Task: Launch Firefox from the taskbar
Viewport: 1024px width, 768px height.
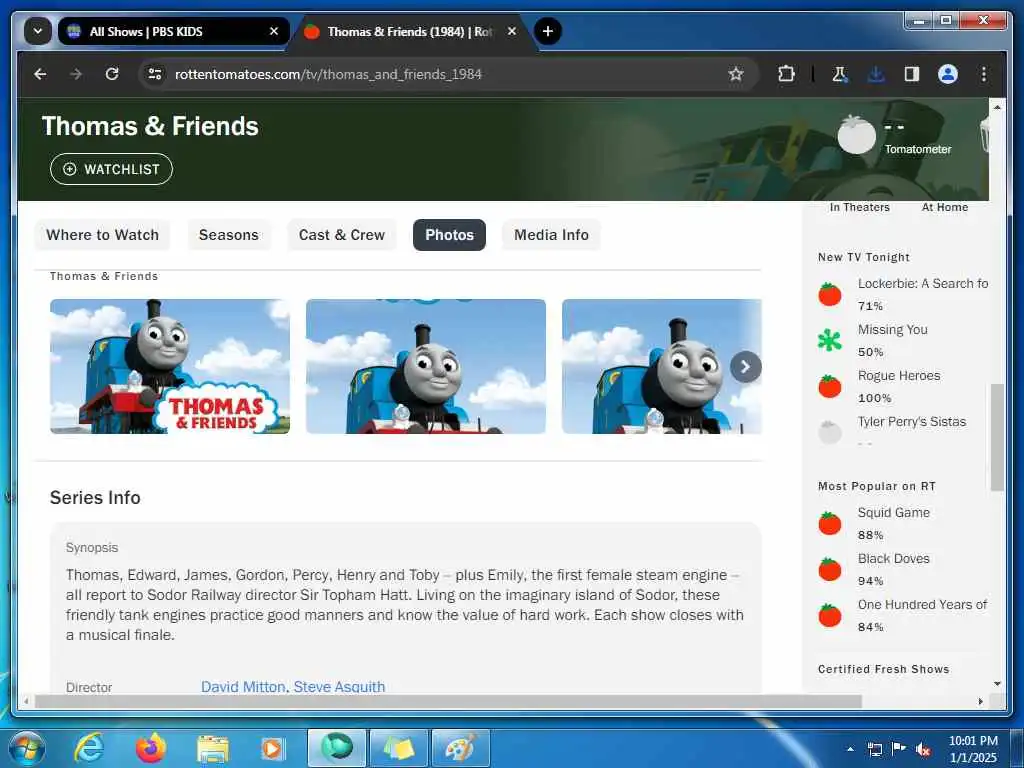Action: click(151, 748)
